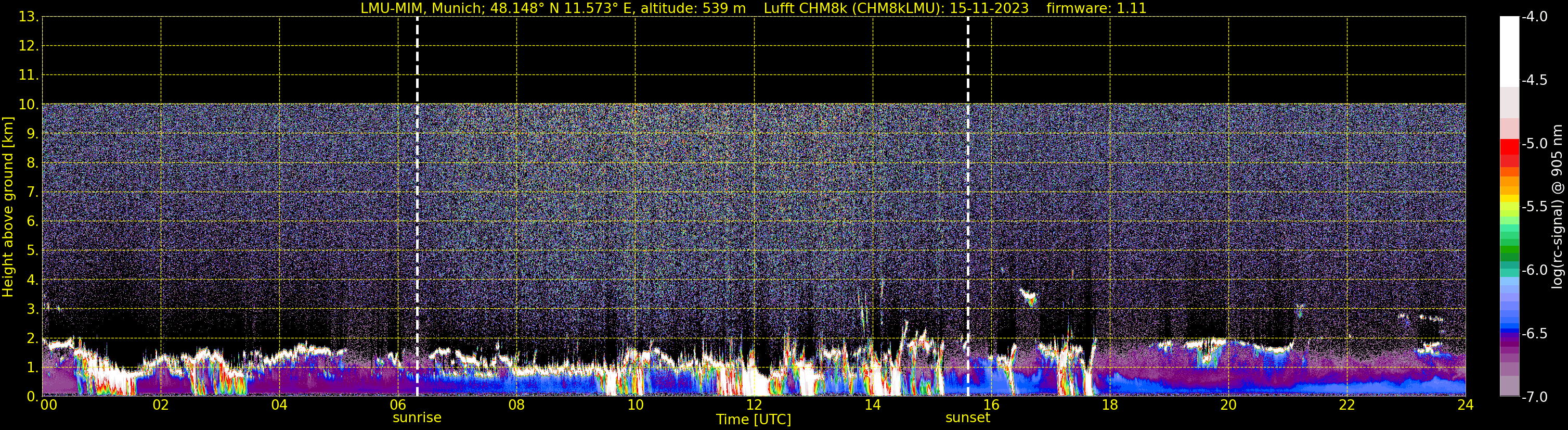Click the station title 'LMU-MIM, Munich' with coordinates
The image size is (1568, 430).
coord(553,8)
